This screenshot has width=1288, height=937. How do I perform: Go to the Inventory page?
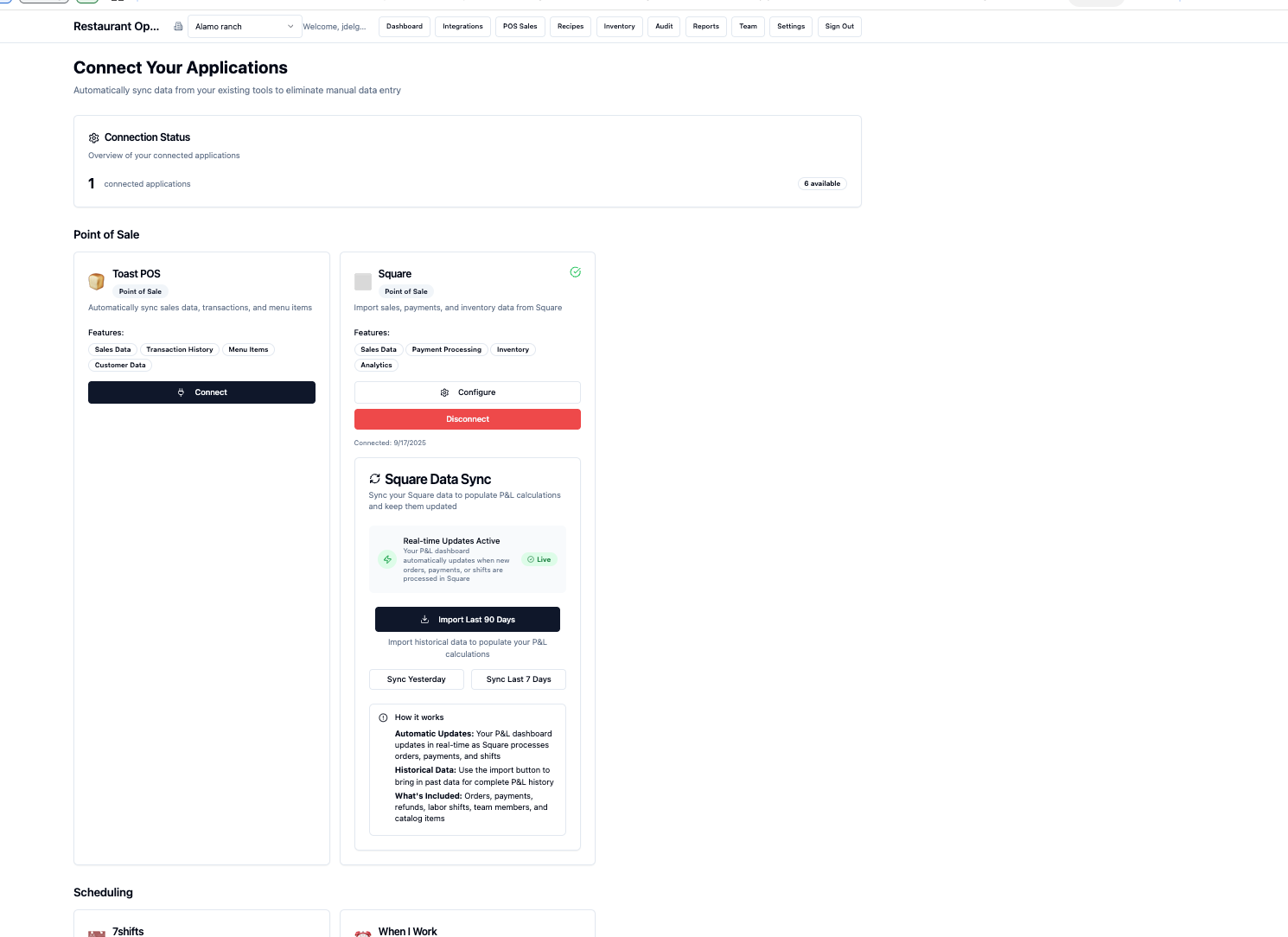click(619, 26)
